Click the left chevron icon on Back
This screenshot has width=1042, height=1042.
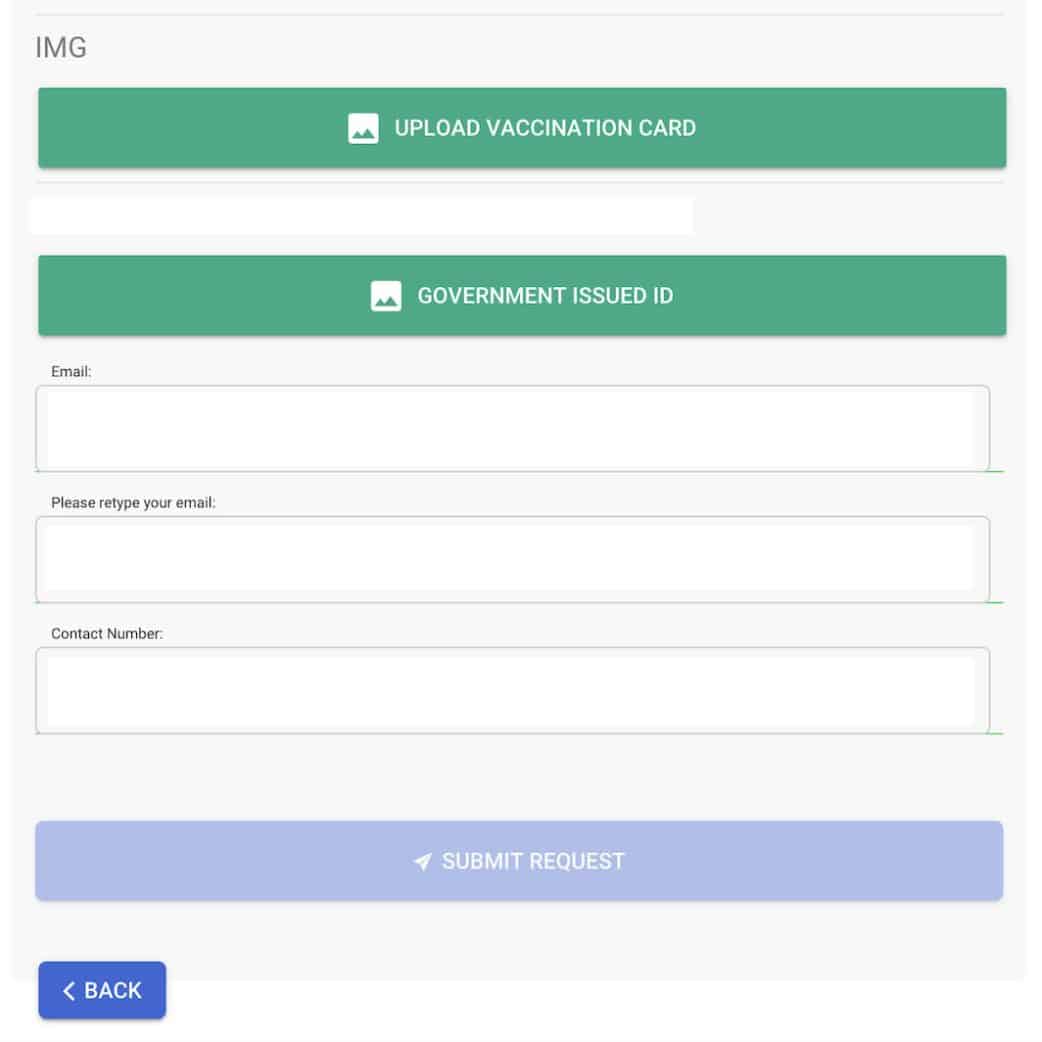point(69,991)
